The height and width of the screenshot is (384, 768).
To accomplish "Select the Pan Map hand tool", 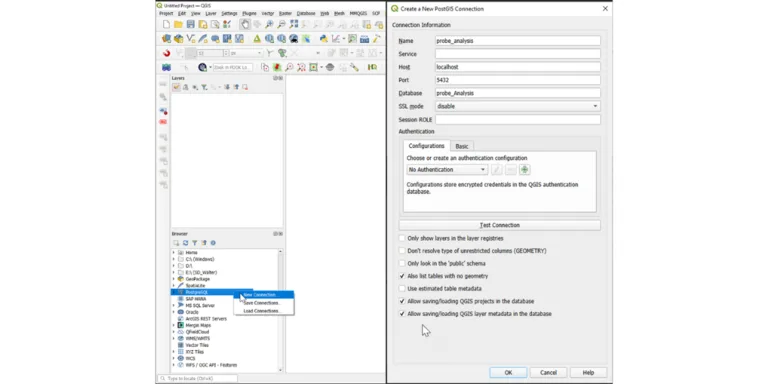I will click(x=245, y=24).
